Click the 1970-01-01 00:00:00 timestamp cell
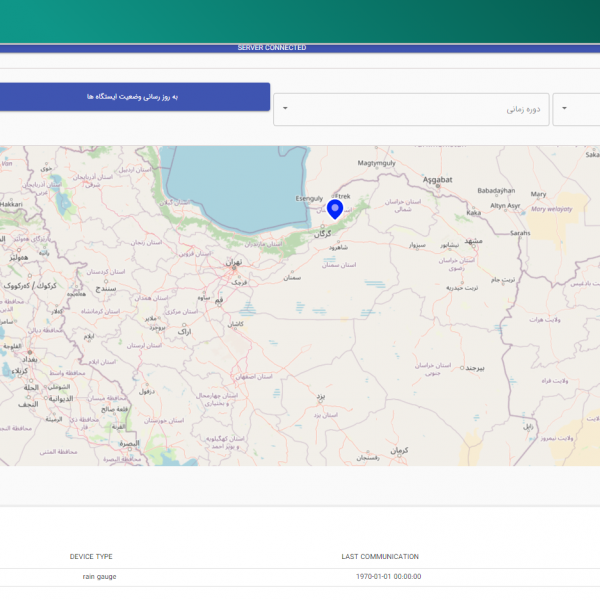Screen dimensions: 600x600 coord(388,576)
